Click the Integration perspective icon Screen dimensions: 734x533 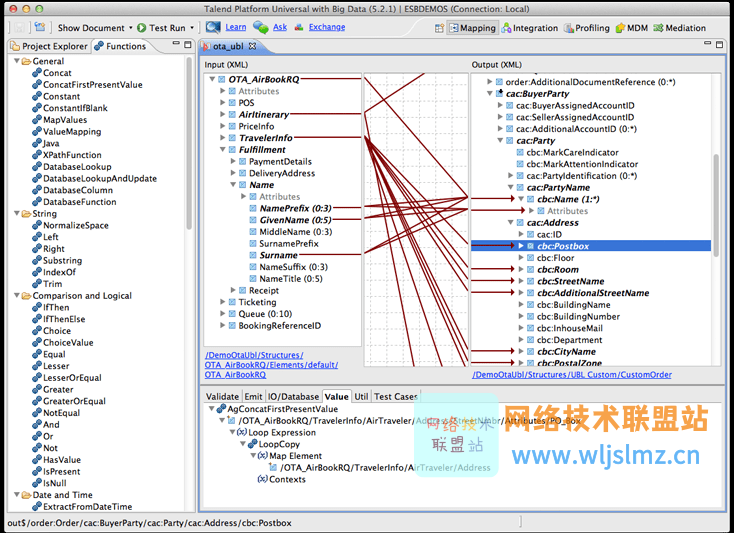click(x=506, y=28)
